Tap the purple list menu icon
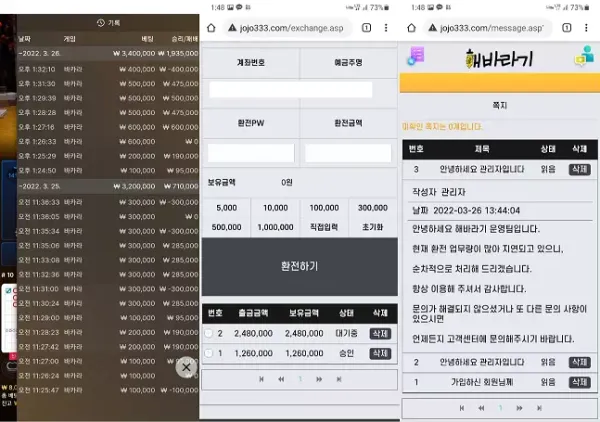Image resolution: width=600 pixels, height=422 pixels. [x=416, y=55]
